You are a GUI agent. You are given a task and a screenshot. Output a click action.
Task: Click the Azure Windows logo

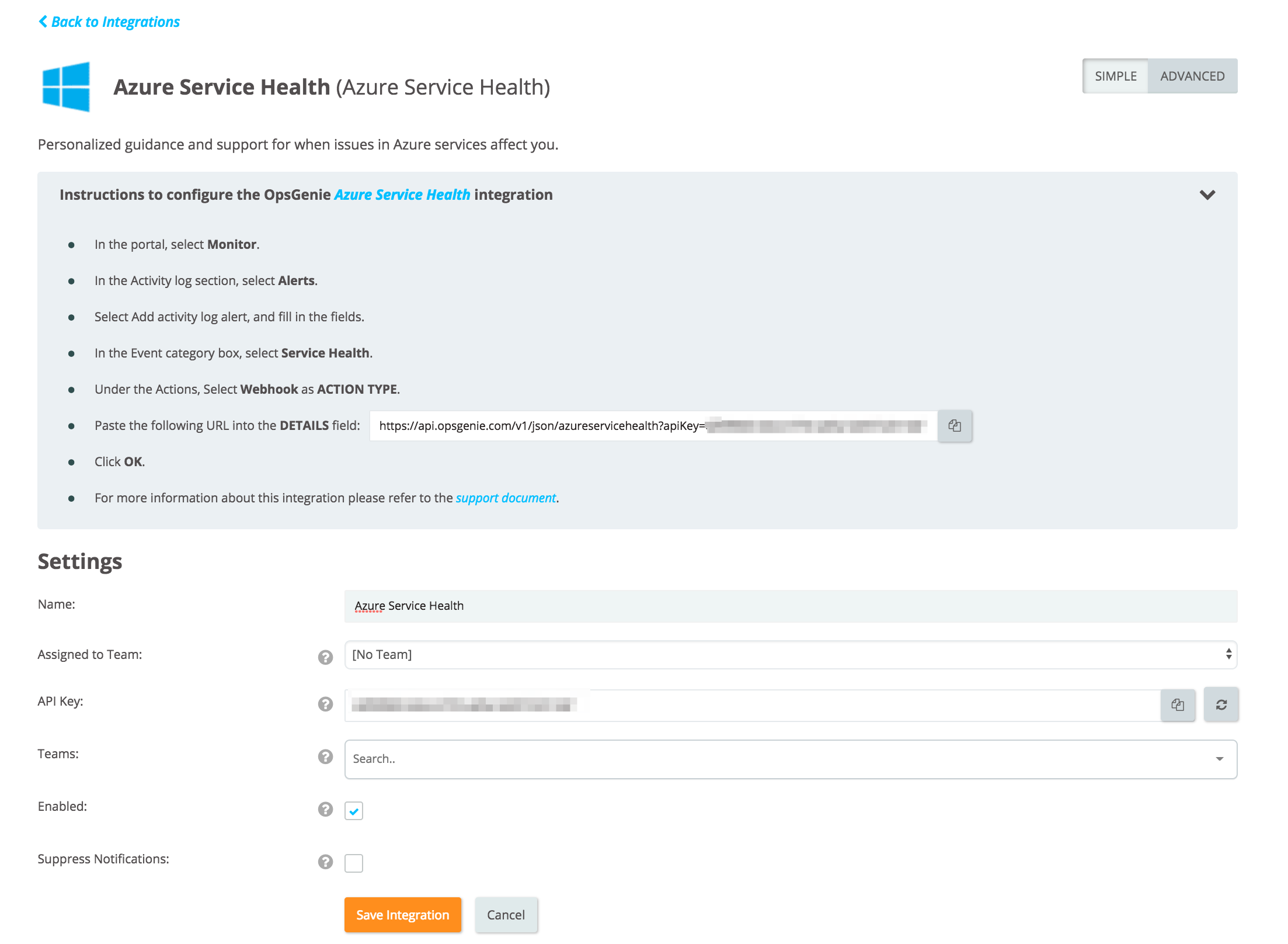click(x=67, y=86)
